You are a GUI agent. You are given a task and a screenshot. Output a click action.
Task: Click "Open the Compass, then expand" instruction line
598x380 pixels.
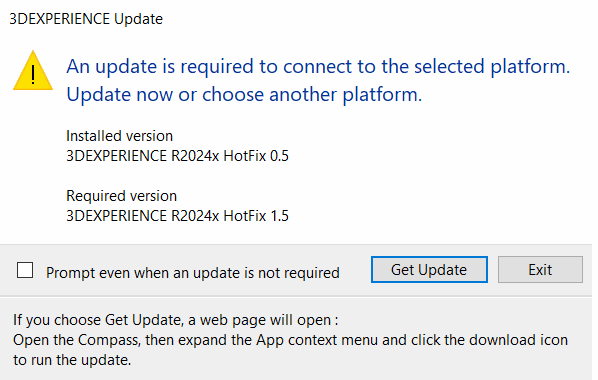click(x=290, y=340)
